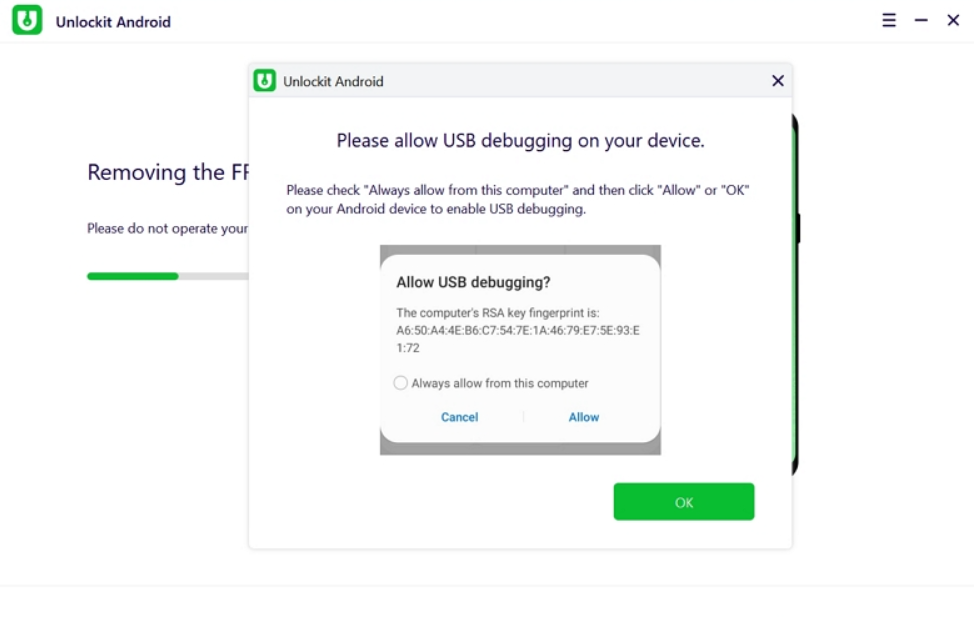Click the Unlockit Android logo in main title bar
The height and width of the screenshot is (621, 974).
pos(27,20)
